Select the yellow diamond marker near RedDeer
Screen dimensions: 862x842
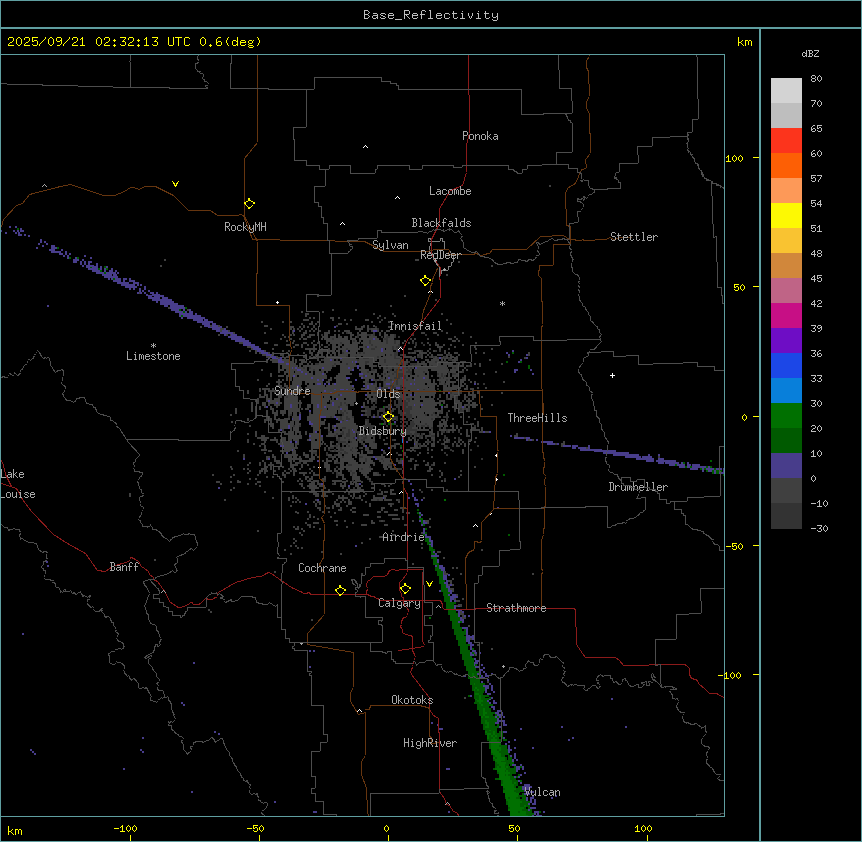pos(425,280)
